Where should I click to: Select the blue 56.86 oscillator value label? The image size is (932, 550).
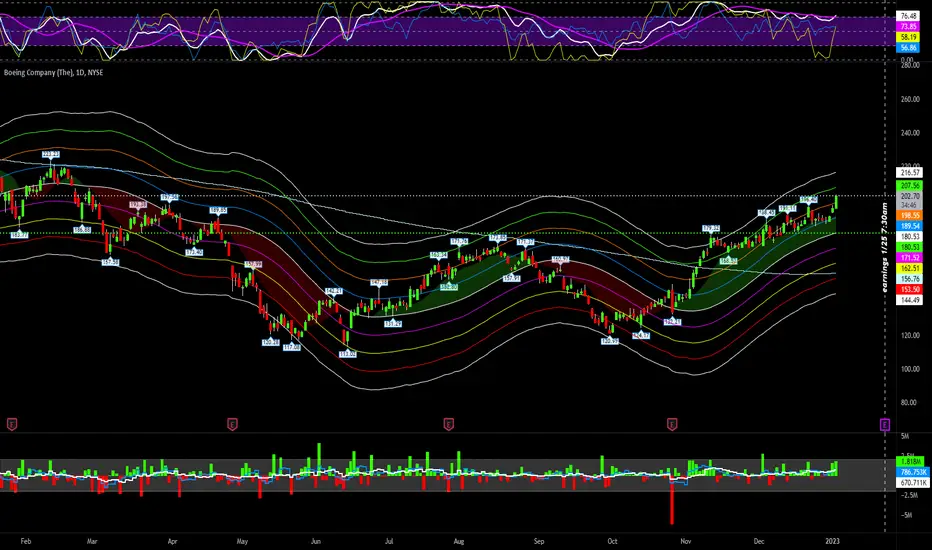[x=909, y=48]
